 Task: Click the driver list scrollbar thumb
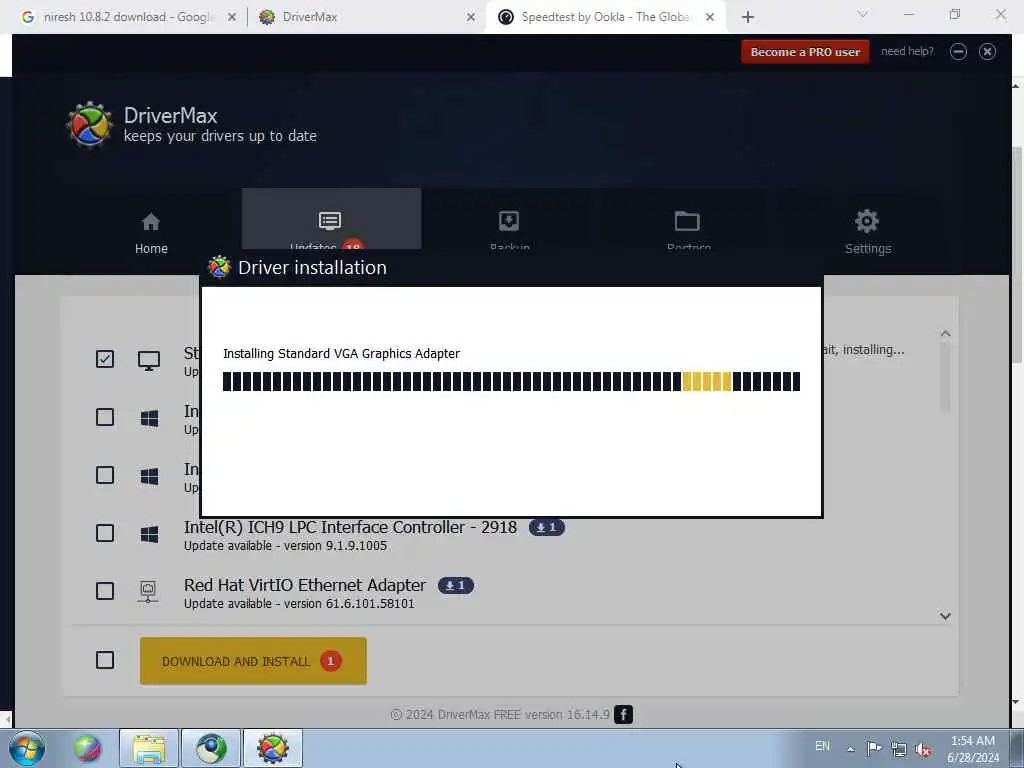[945, 377]
